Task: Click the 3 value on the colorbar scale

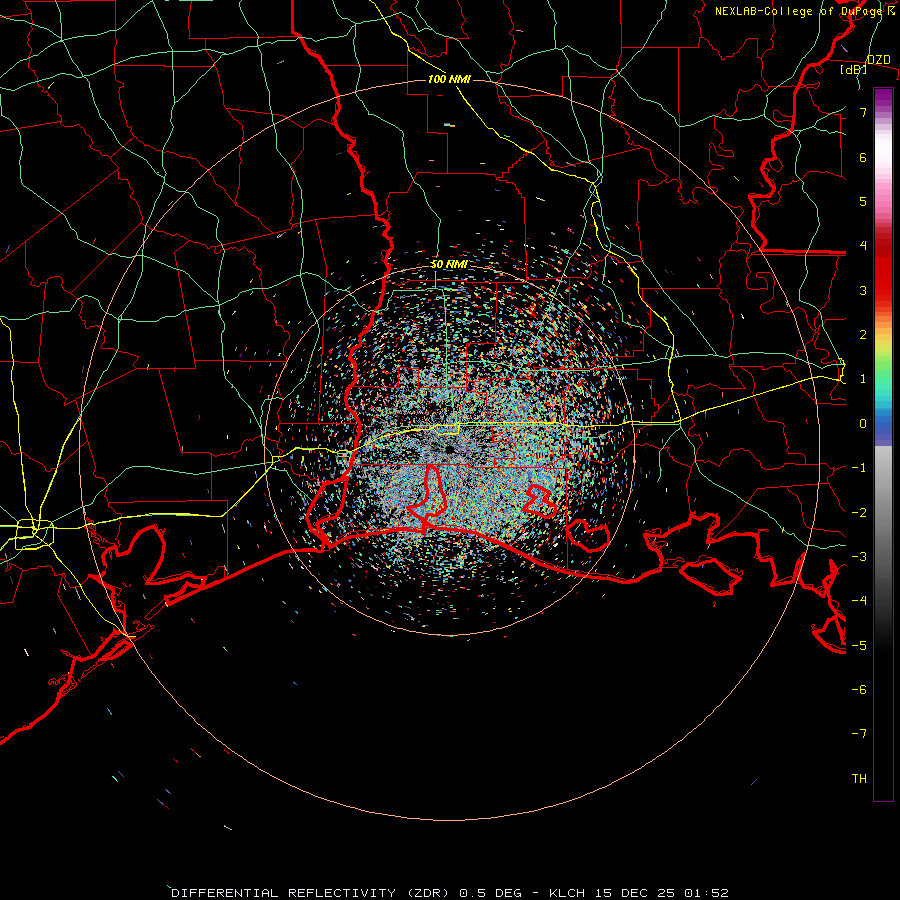Action: (x=863, y=290)
